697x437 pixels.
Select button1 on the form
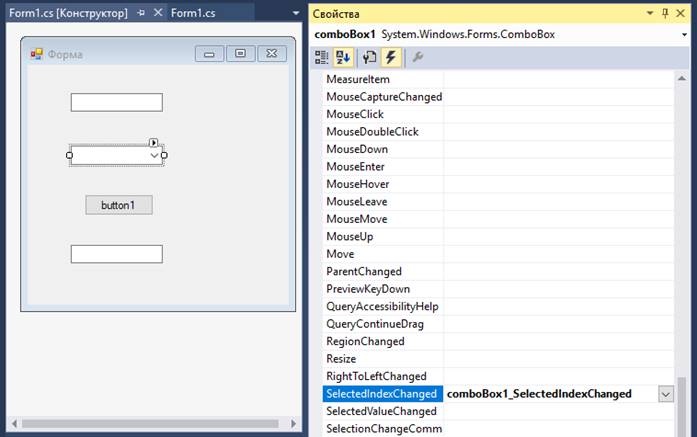point(118,205)
